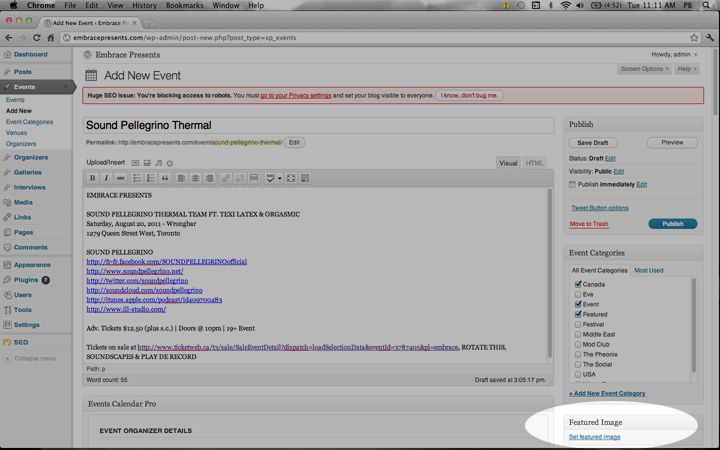Screen dimensions: 720x450
Task: Click the blue Publish button
Action: (x=672, y=224)
